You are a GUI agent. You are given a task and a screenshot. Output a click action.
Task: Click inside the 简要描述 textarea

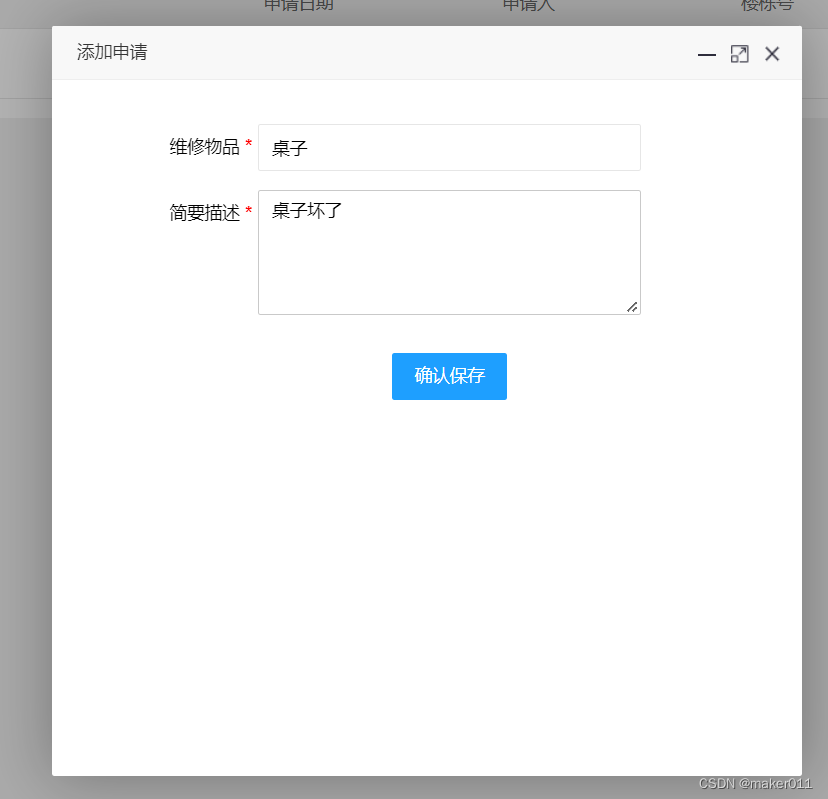coord(449,252)
